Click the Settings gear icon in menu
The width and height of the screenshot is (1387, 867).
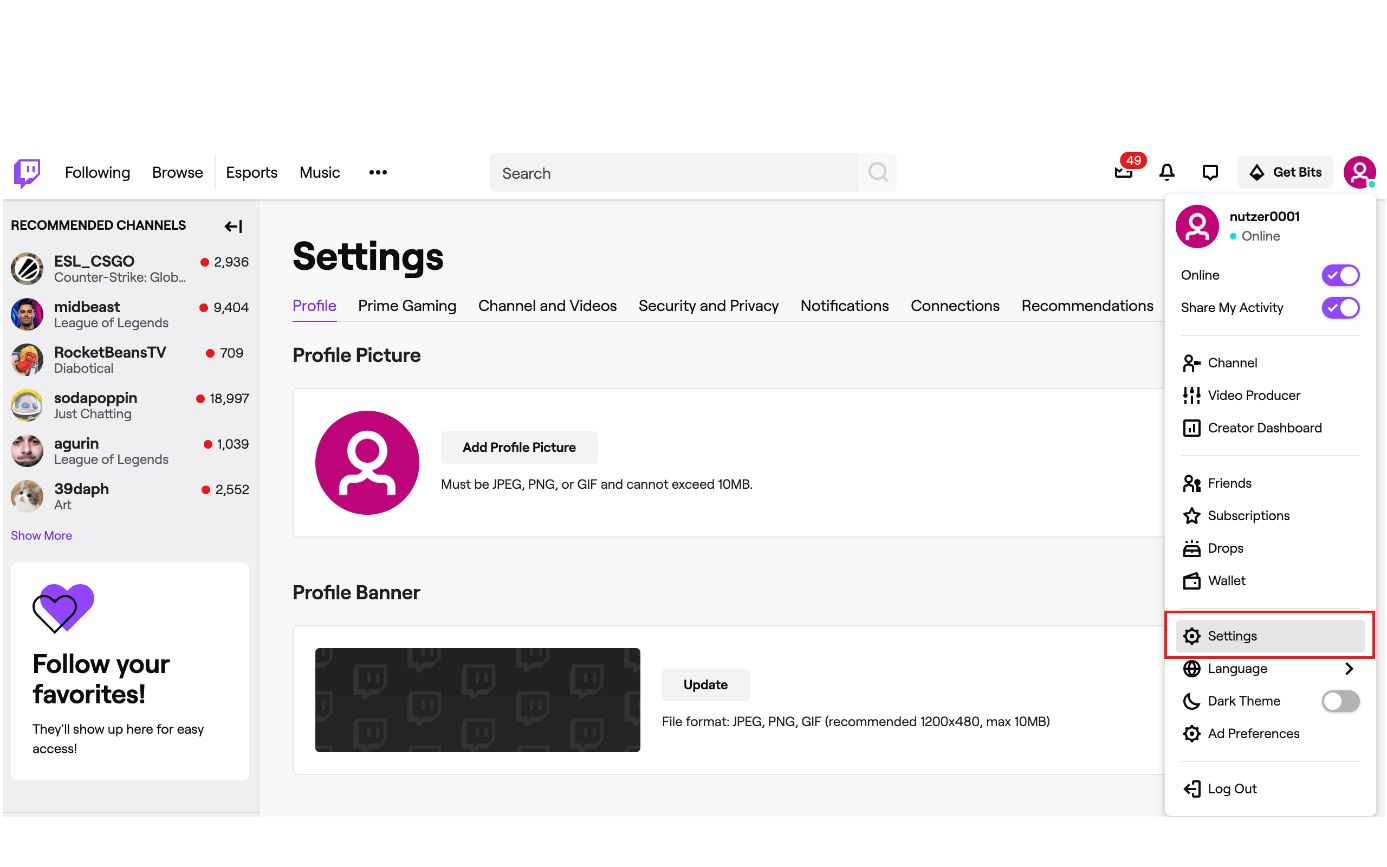point(1191,636)
